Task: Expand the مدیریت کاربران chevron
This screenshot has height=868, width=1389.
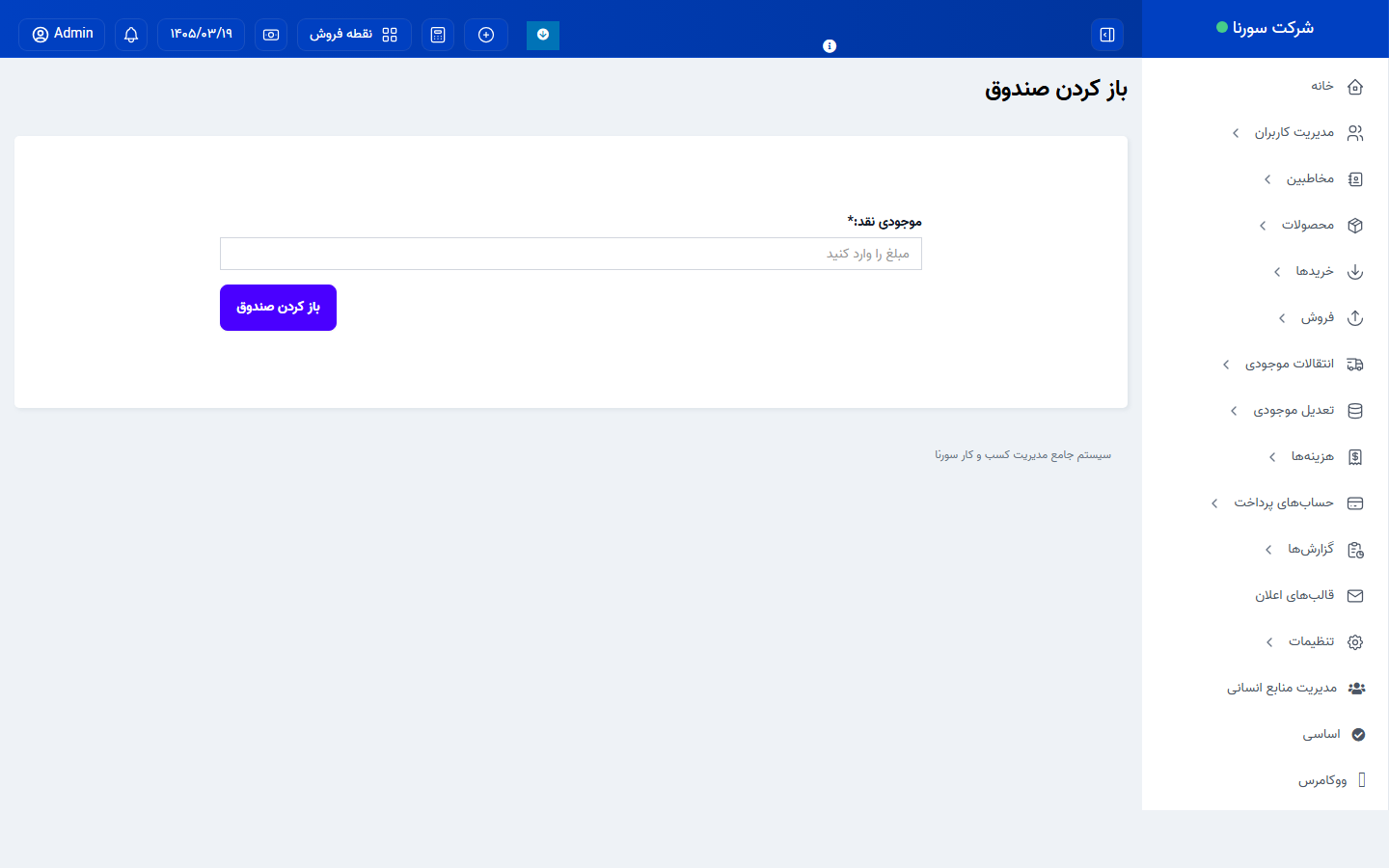Action: [1236, 133]
